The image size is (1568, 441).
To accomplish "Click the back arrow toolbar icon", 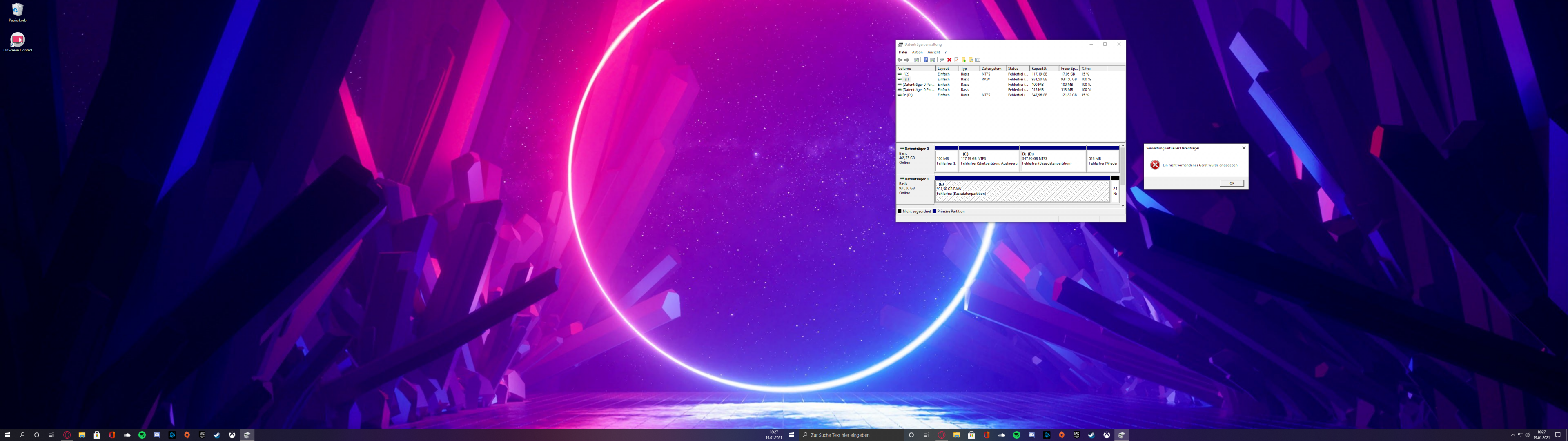I will coord(900,60).
